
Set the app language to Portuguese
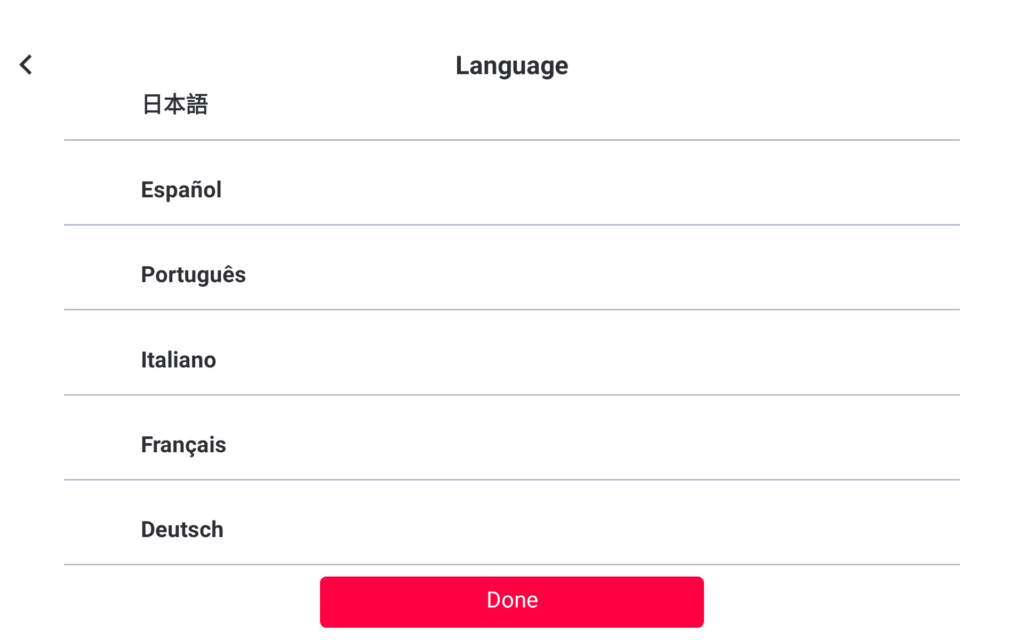(x=193, y=275)
